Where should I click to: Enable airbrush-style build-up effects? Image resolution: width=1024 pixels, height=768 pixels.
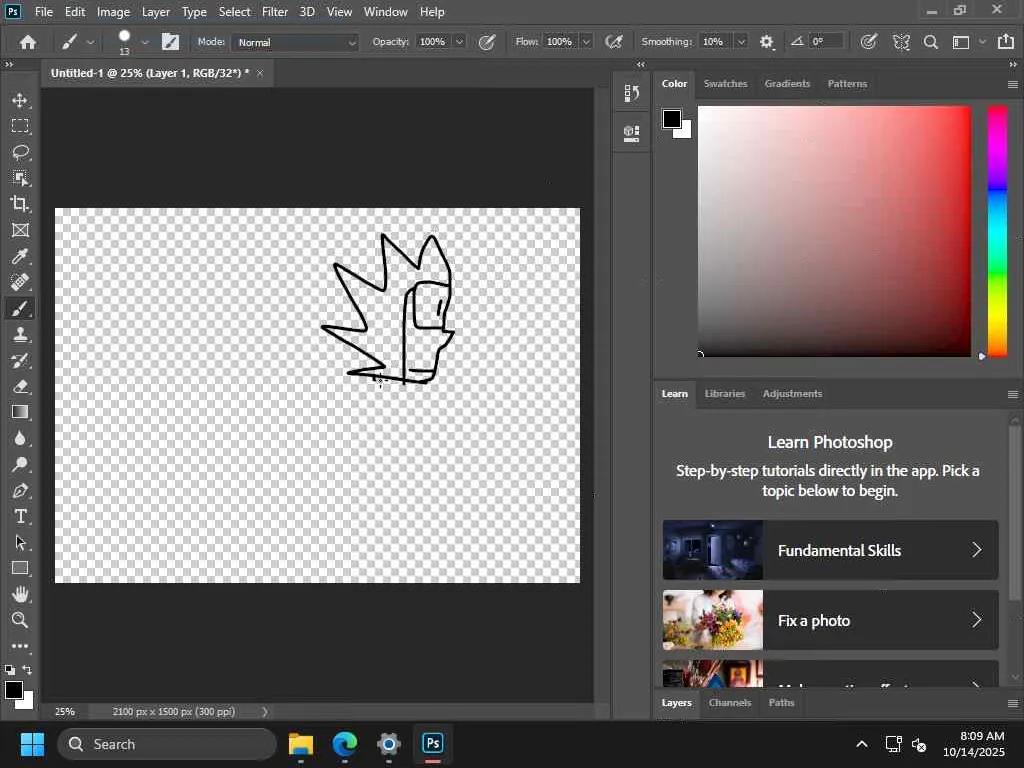[614, 42]
